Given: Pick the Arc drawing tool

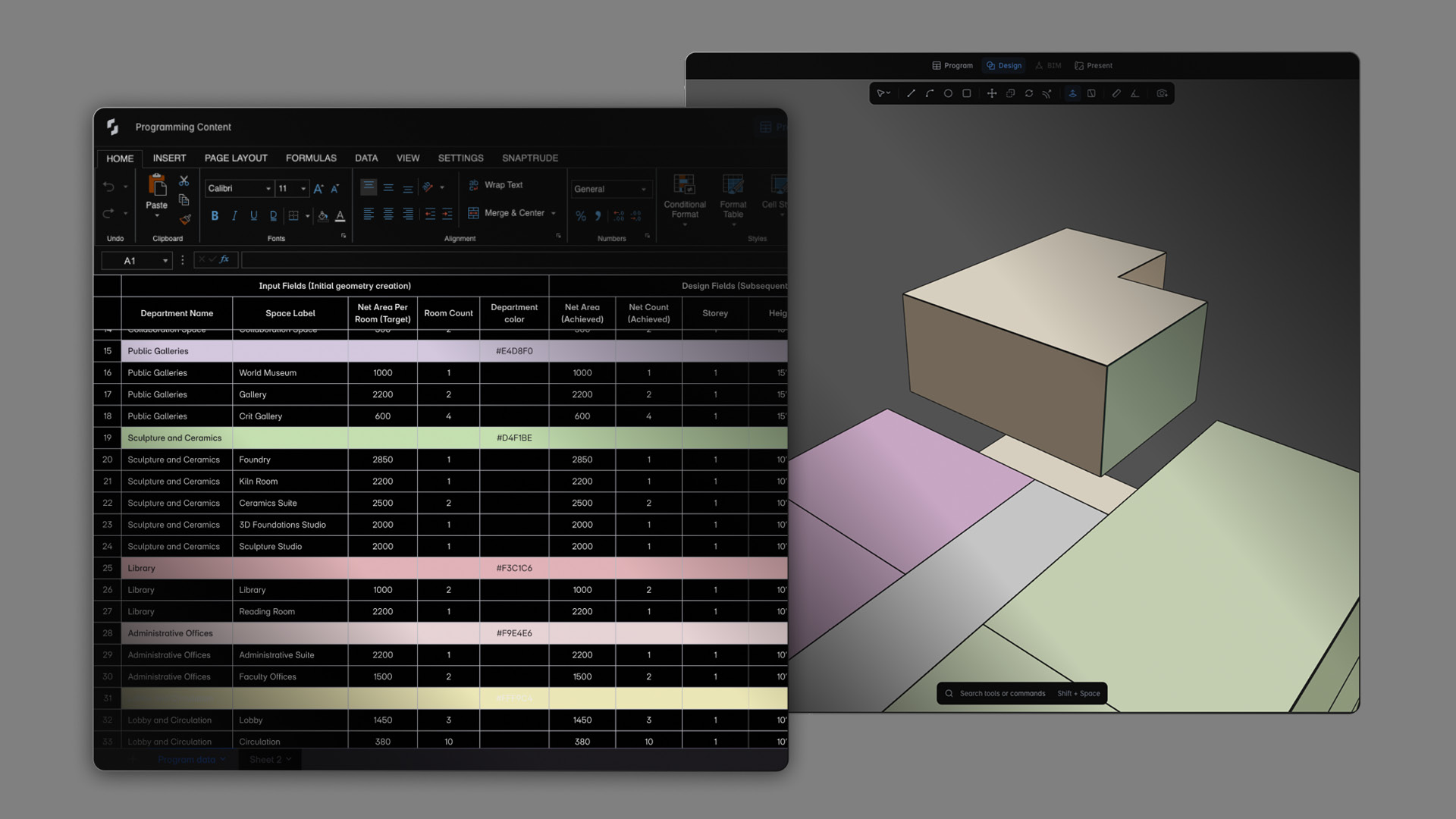Looking at the screenshot, I should tap(929, 94).
